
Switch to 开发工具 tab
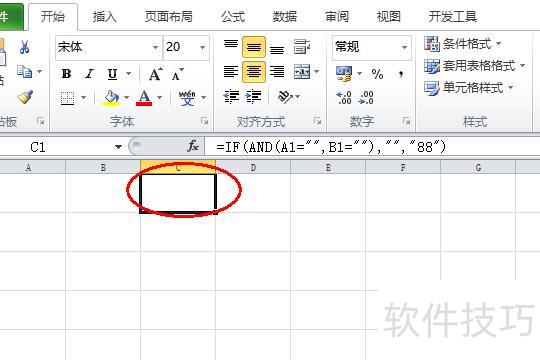click(453, 17)
